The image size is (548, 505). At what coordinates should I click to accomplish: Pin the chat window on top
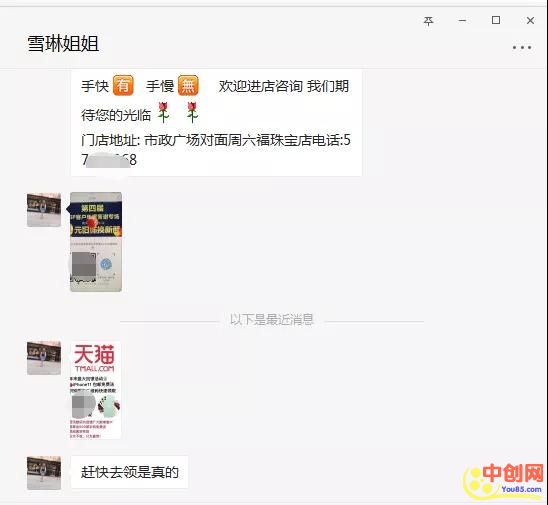pyautogui.click(x=428, y=21)
